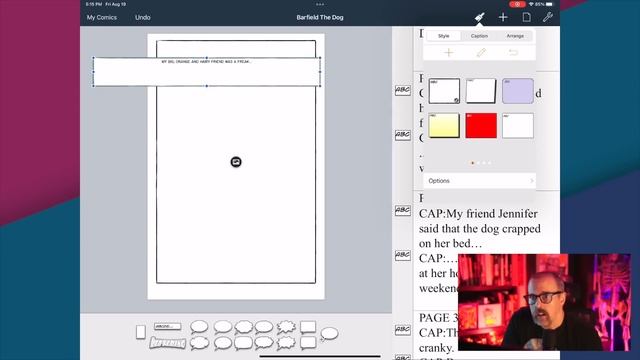Pick the lone oval balloon at tray's right end

click(329, 334)
